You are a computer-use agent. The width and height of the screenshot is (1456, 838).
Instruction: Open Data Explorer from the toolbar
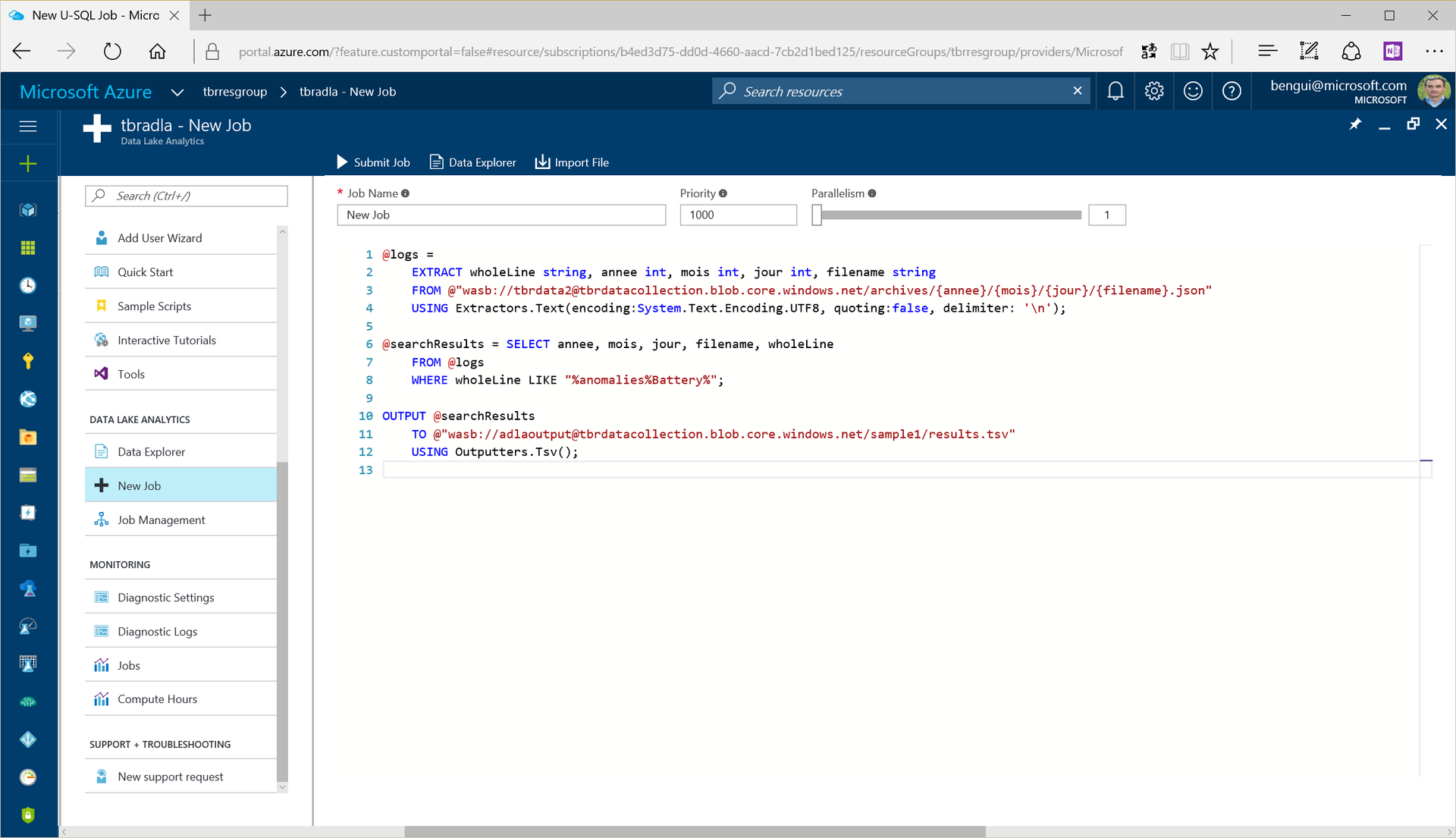(472, 162)
